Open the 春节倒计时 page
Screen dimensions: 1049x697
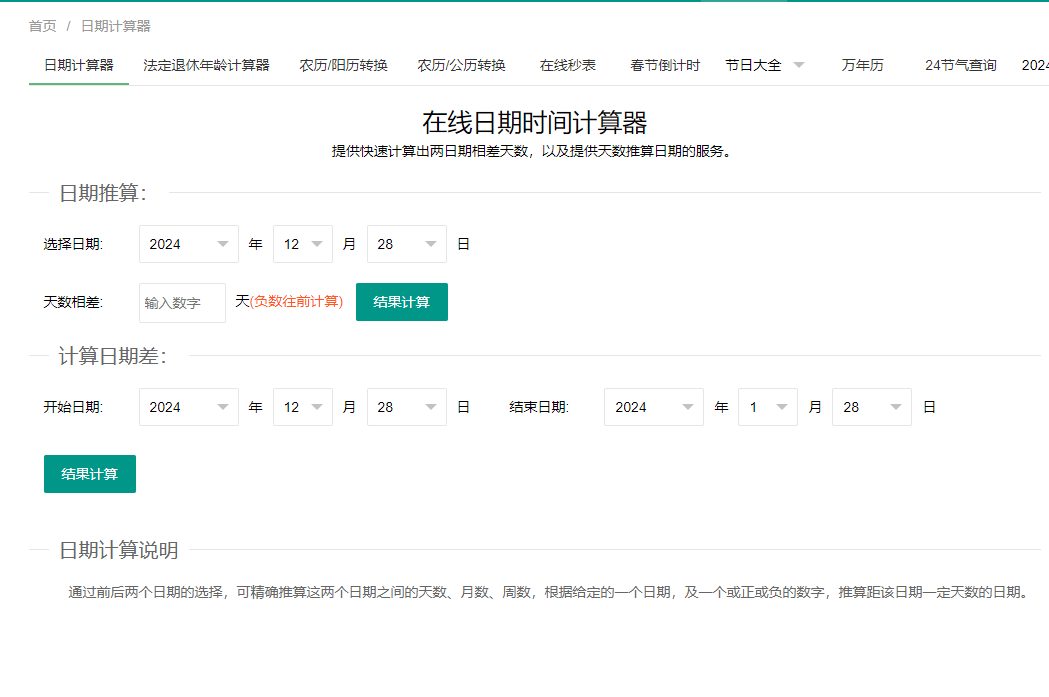[x=666, y=64]
